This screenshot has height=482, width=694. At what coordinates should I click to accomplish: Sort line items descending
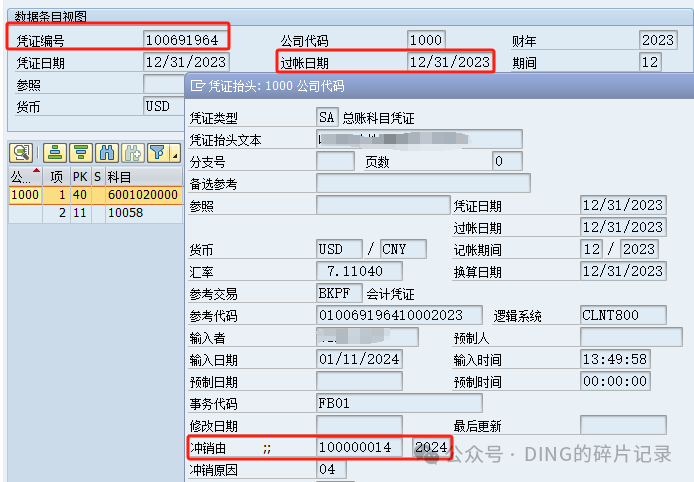coord(81,153)
